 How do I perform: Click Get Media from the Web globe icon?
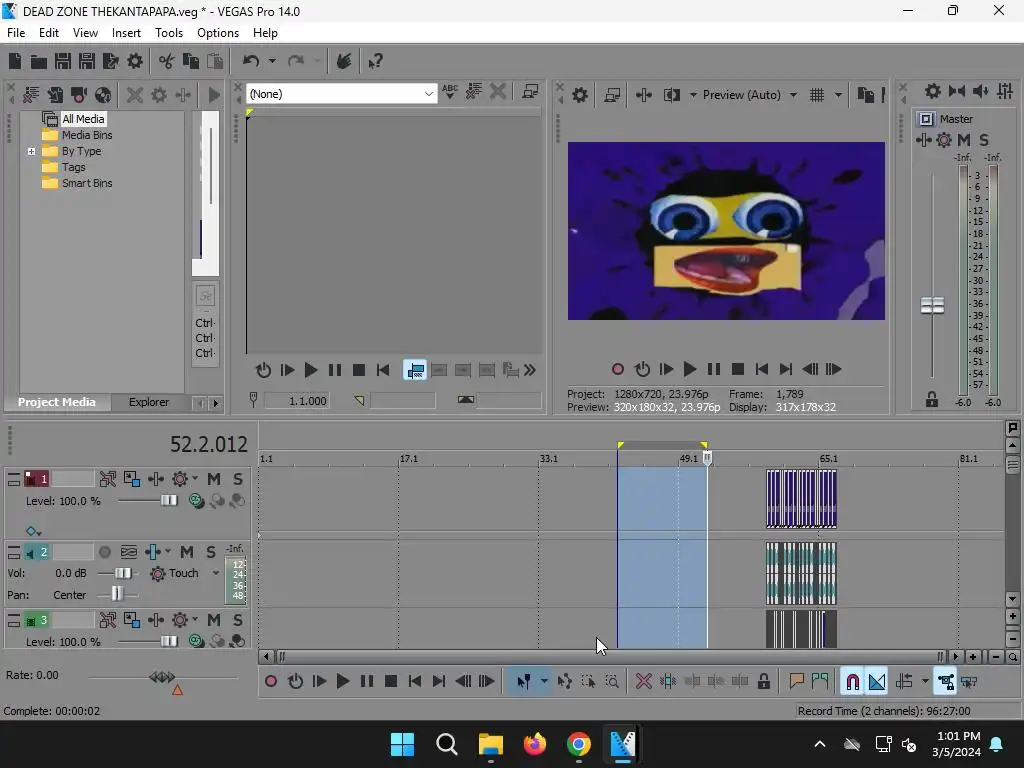coord(103,95)
